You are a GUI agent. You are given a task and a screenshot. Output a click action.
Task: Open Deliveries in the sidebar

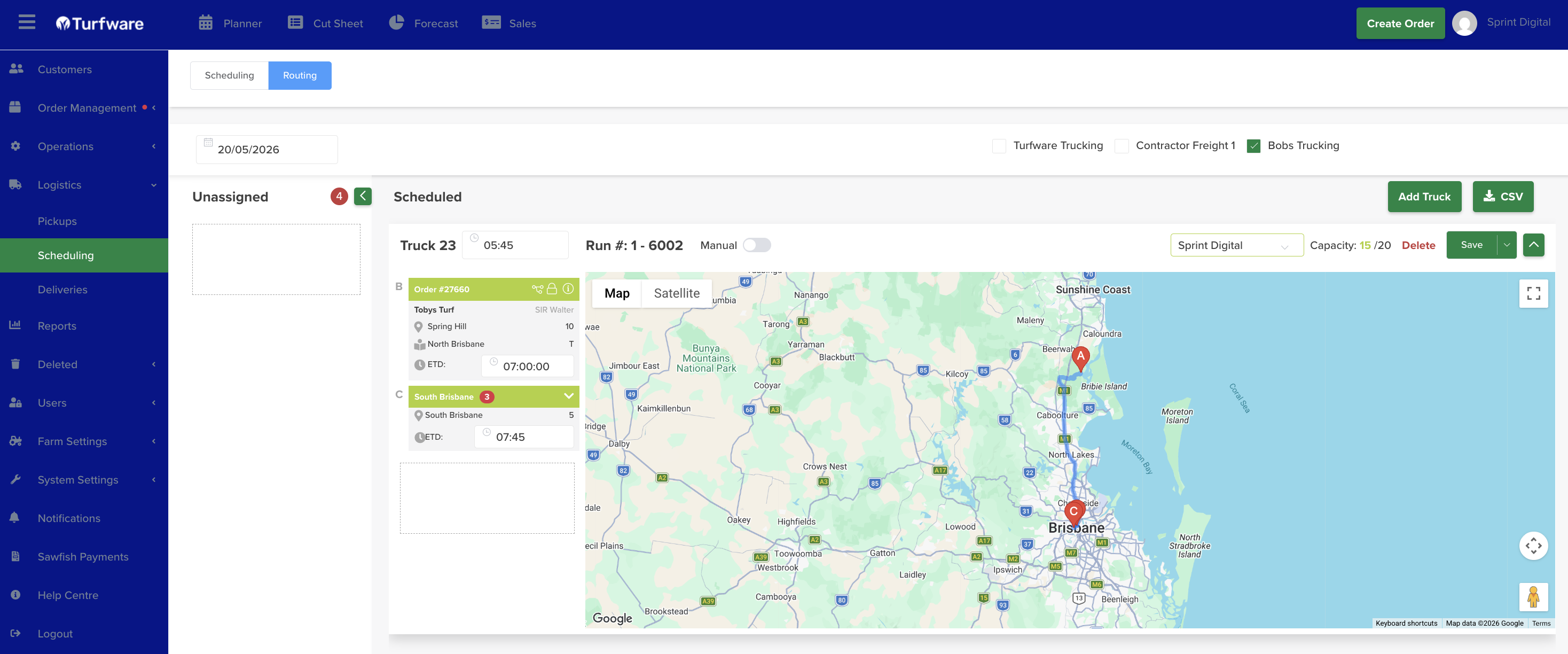[x=62, y=289]
